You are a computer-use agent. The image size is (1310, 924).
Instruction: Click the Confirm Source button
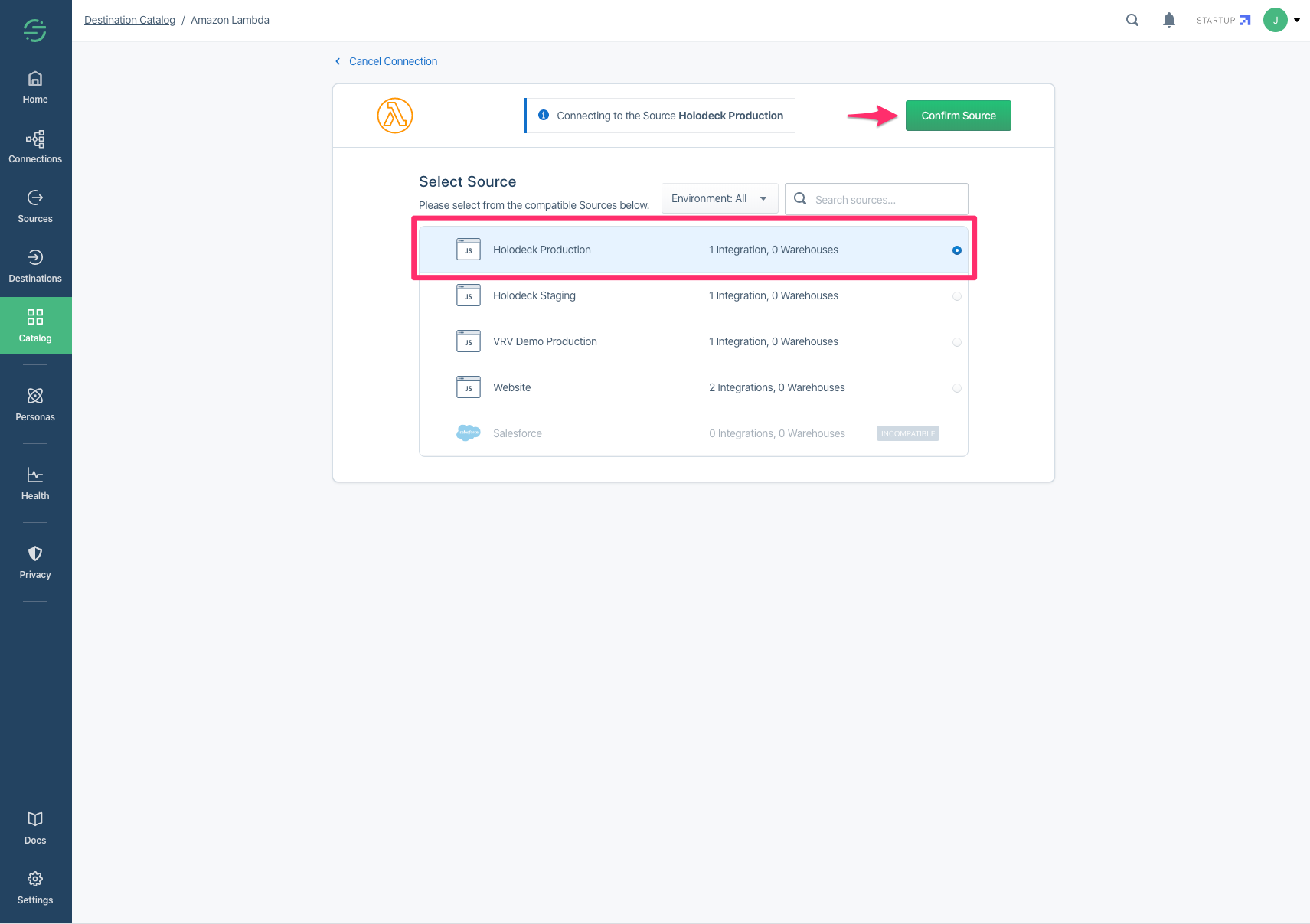959,116
